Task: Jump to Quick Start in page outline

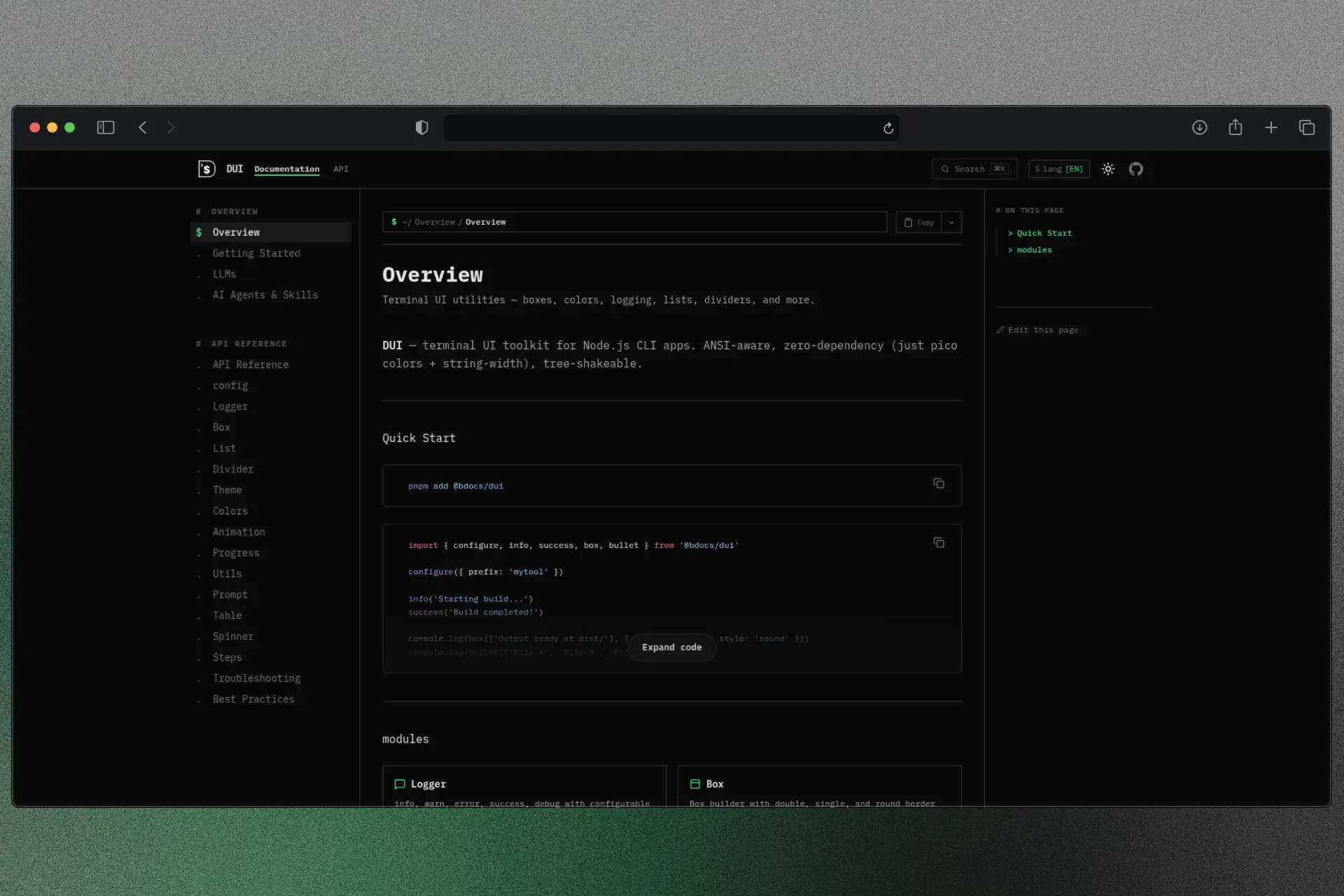Action: [1044, 233]
